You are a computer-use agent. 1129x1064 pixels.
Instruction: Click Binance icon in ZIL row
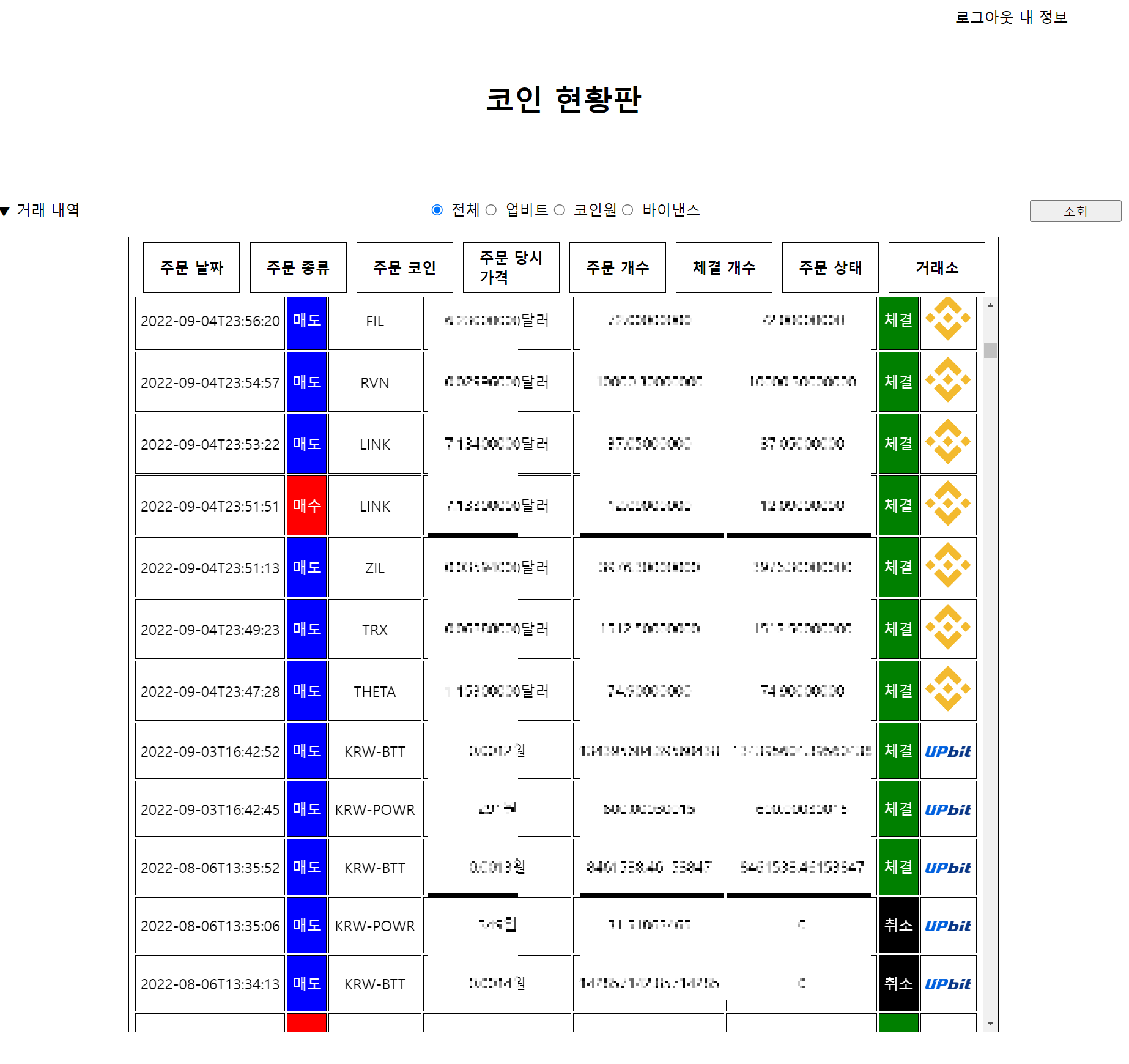tap(947, 565)
